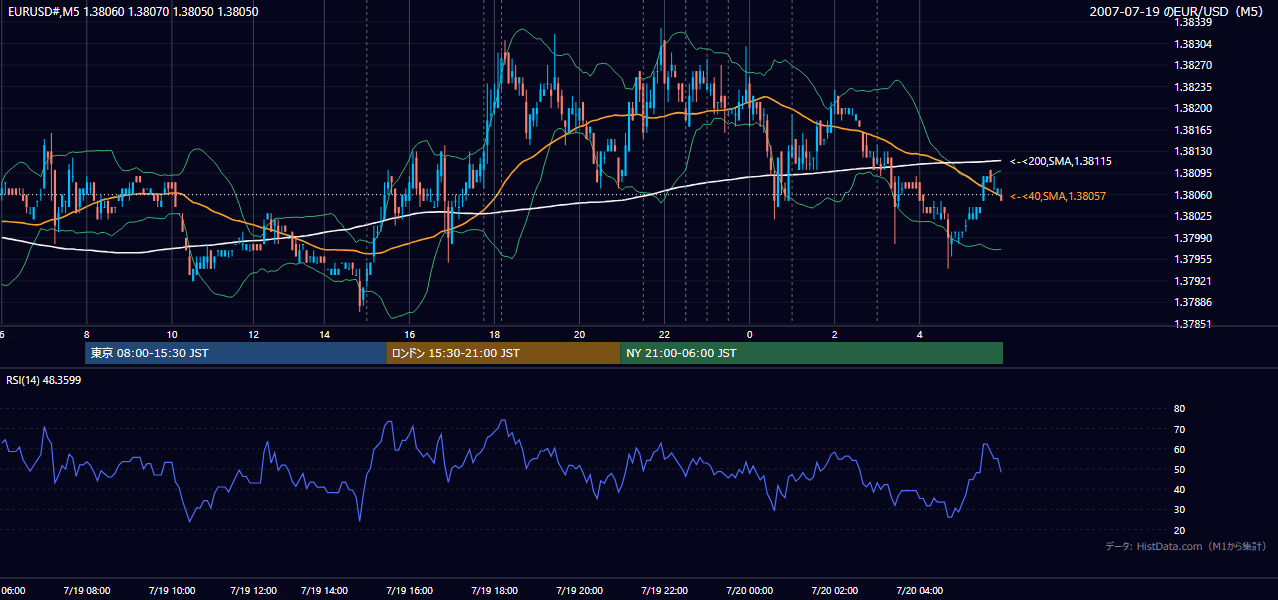This screenshot has width=1278, height=600.
Task: Click the 1.37851 price axis label
Action: coord(1195,324)
